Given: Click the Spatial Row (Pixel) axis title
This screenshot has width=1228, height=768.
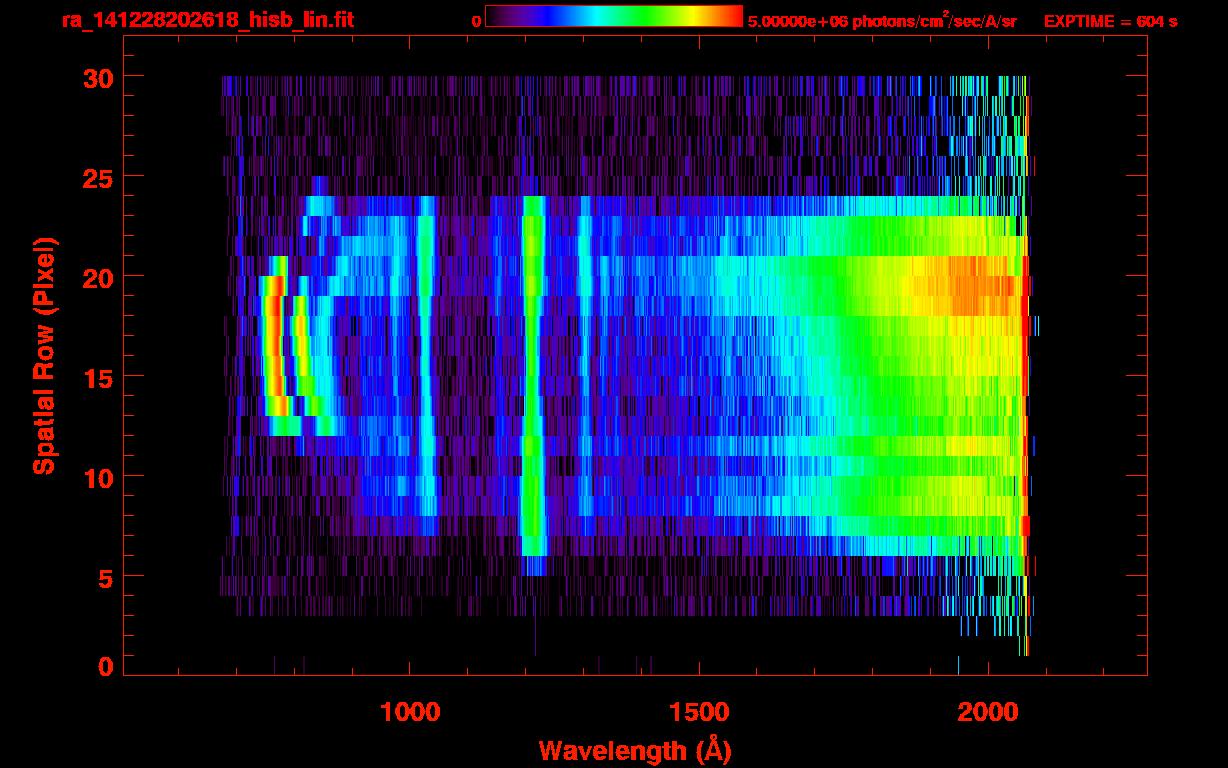Looking at the screenshot, I should 43,356.
